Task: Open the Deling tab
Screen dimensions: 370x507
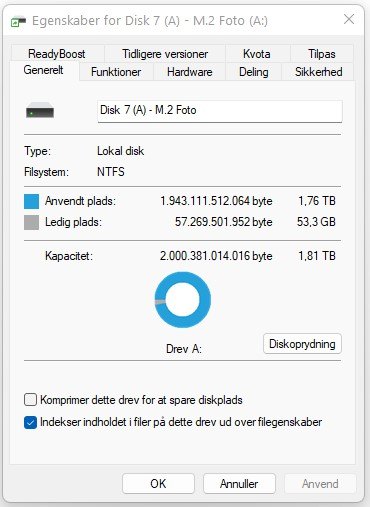Action: 254,72
